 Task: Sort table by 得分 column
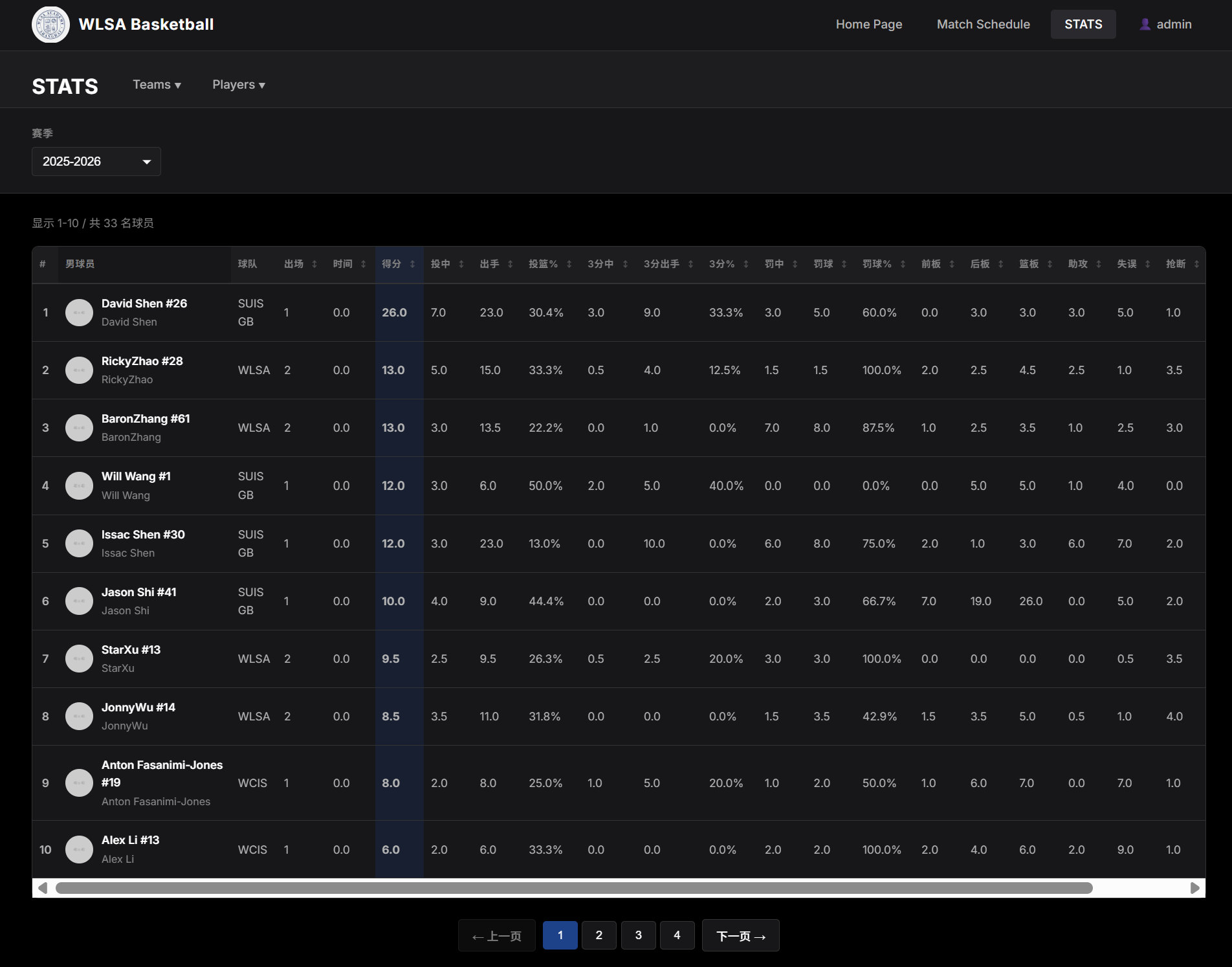coord(399,264)
